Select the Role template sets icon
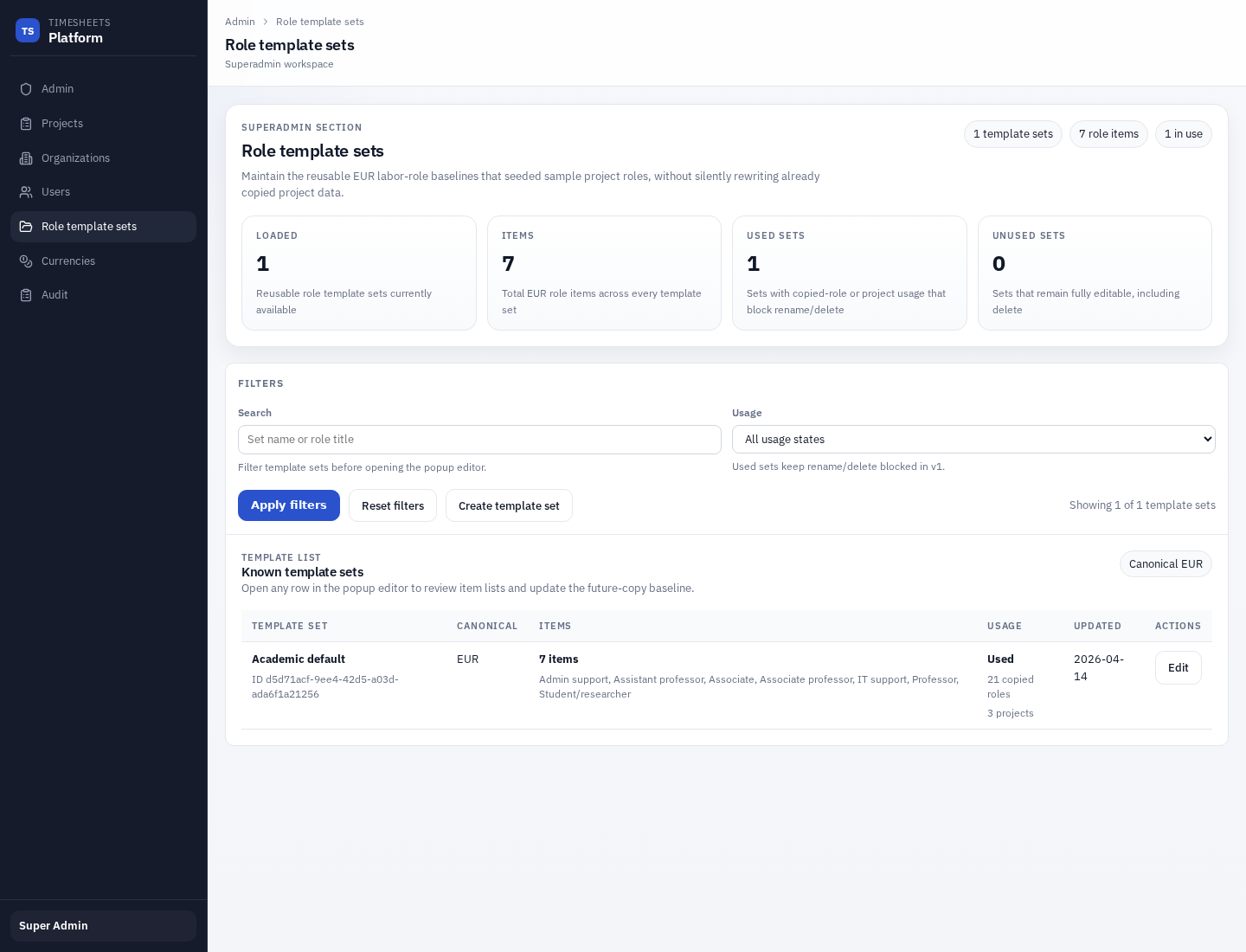Image resolution: width=1246 pixels, height=952 pixels. coord(27,226)
